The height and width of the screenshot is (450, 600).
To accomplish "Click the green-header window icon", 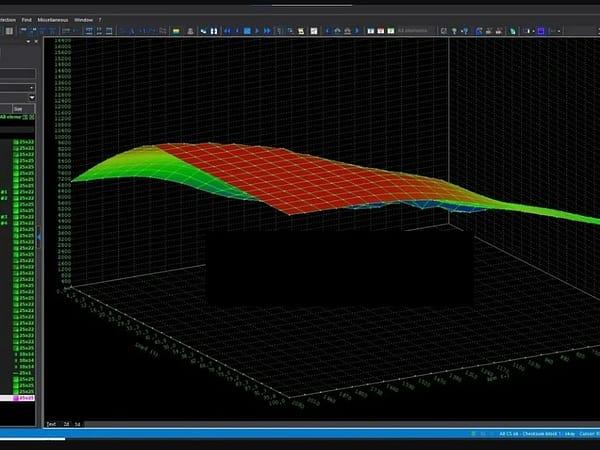I will [x=391, y=31].
